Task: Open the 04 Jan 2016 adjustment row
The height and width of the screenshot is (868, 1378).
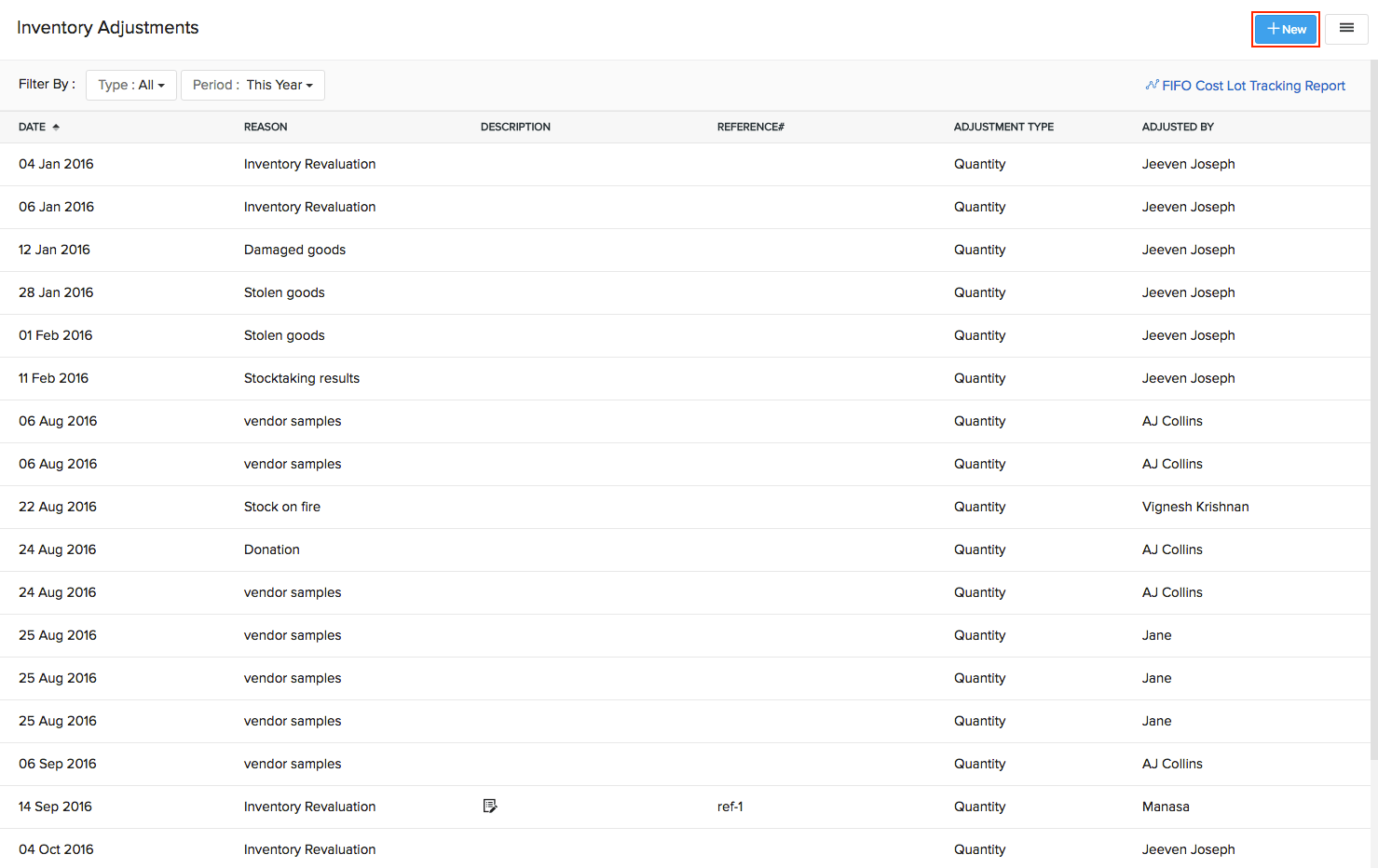Action: pos(685,164)
